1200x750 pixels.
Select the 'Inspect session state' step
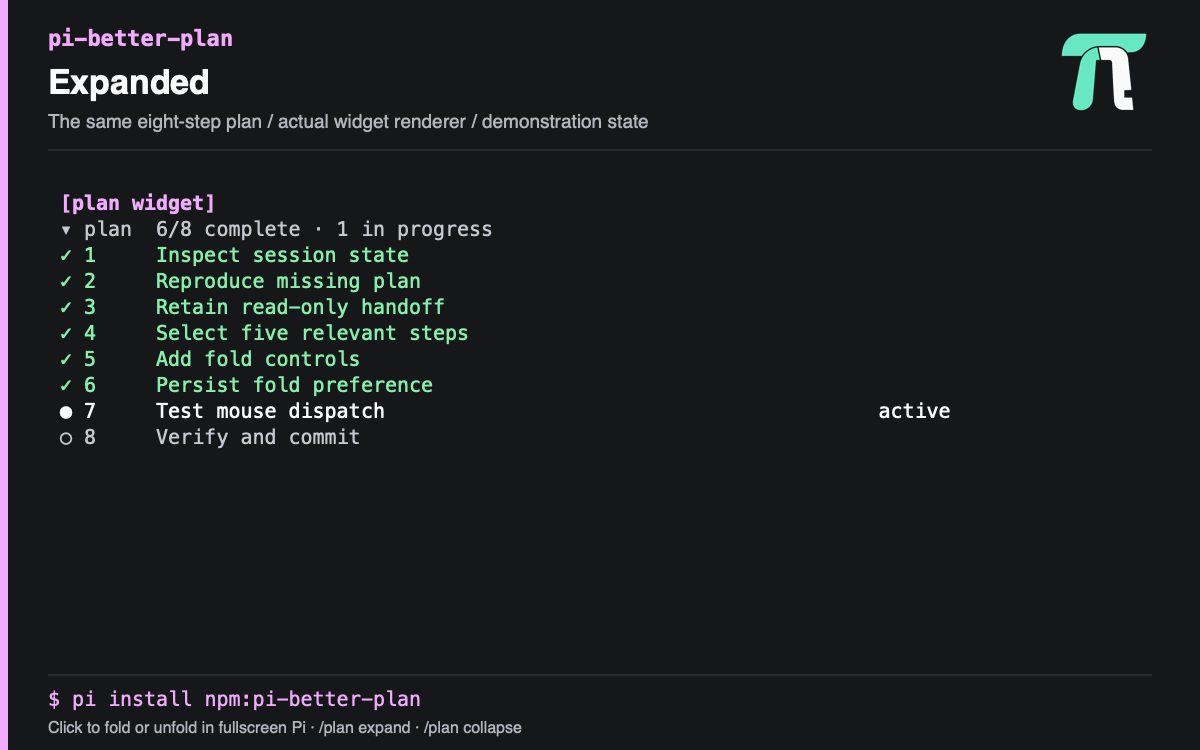pyautogui.click(x=282, y=256)
